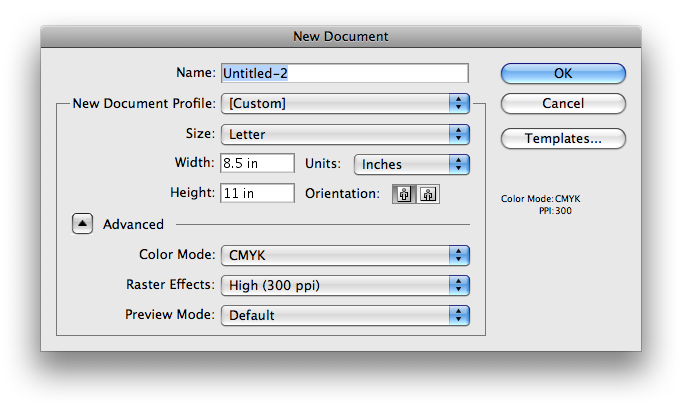Image resolution: width=682 pixels, height=407 pixels.
Task: Click the Width field showing 8.5 in
Action: point(257,163)
